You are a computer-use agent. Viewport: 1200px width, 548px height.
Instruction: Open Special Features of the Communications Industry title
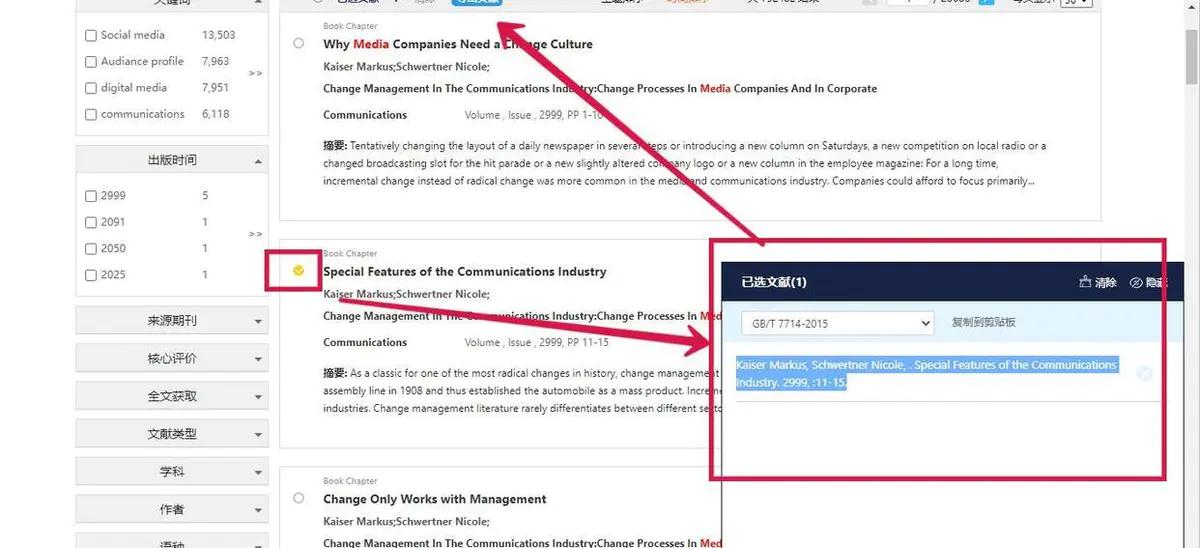464,272
